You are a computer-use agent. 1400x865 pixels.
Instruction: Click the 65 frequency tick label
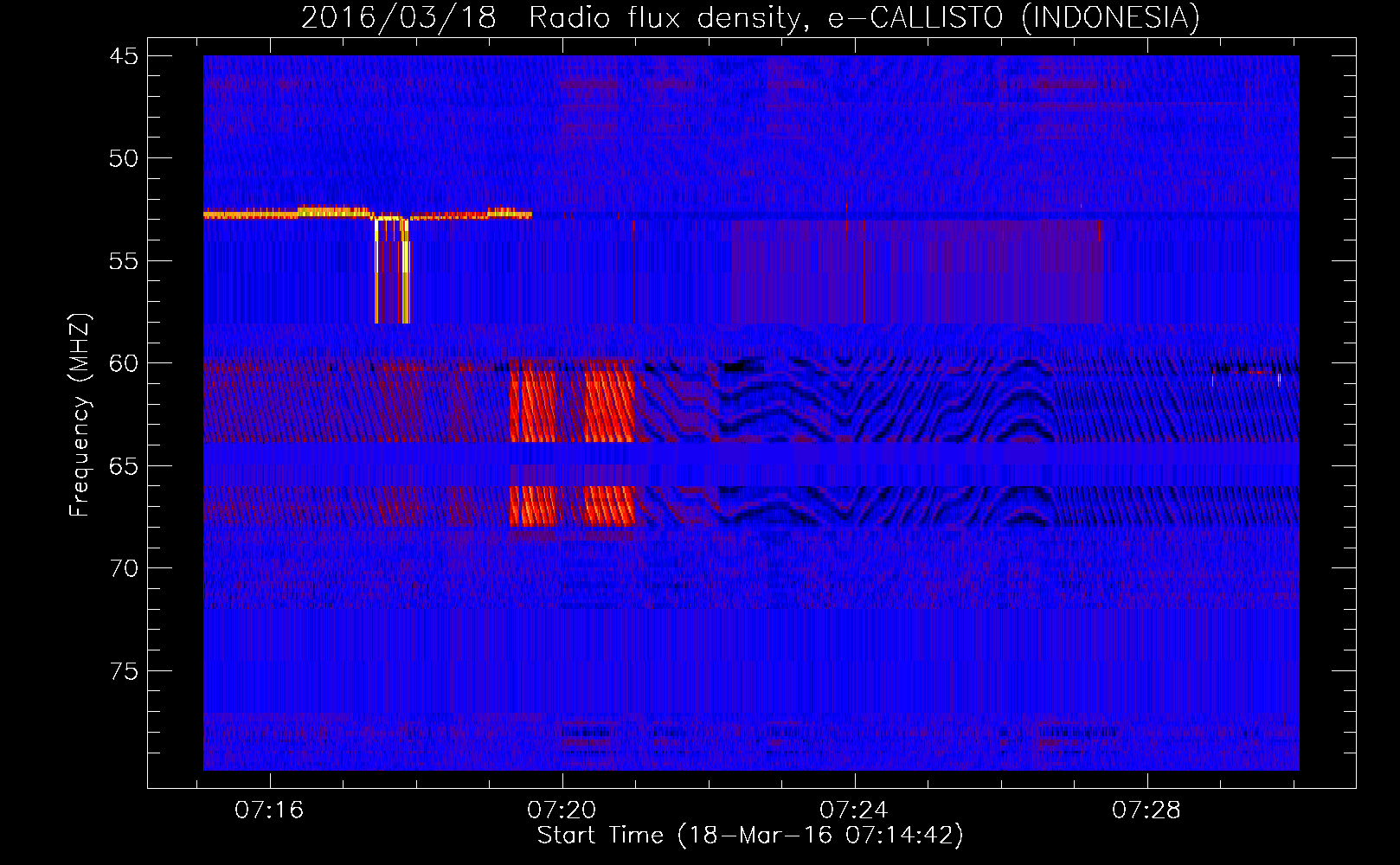[x=124, y=466]
